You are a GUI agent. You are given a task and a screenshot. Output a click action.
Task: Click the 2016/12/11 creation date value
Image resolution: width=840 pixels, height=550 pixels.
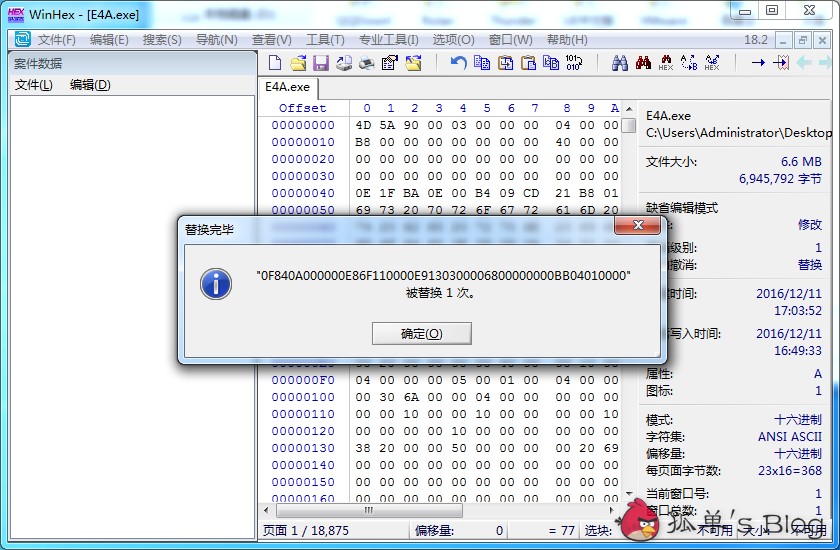tap(789, 293)
